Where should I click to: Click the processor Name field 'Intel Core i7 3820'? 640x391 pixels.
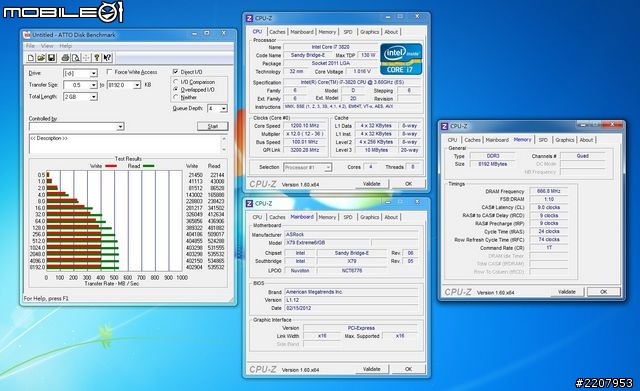pos(330,47)
